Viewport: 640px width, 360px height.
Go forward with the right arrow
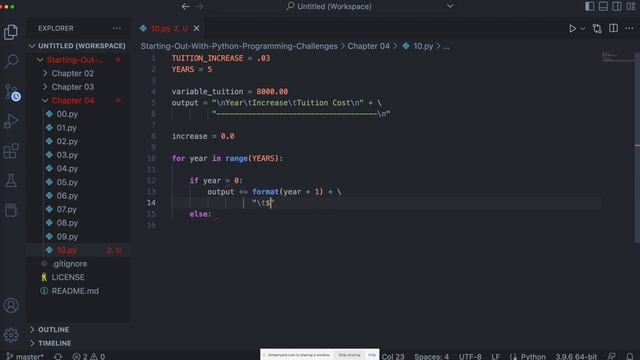pyautogui.click(x=200, y=6)
